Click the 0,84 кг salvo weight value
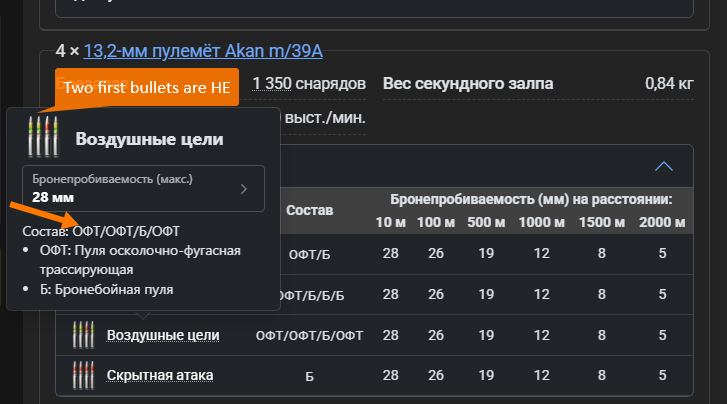This screenshot has width=727, height=404. pos(669,82)
